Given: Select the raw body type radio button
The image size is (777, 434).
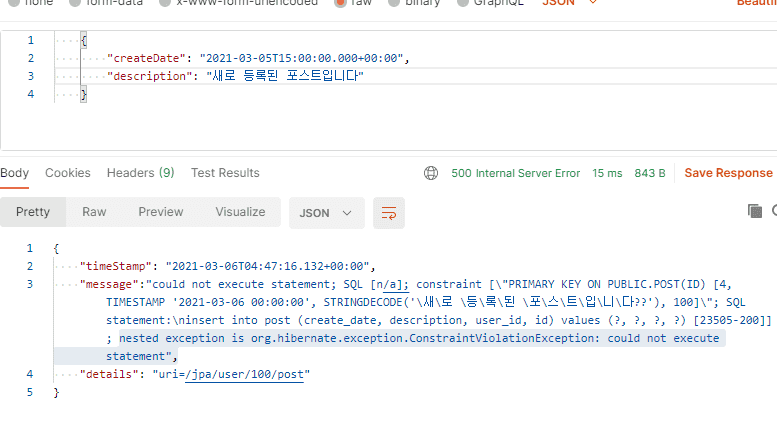Looking at the screenshot, I should (340, 3).
